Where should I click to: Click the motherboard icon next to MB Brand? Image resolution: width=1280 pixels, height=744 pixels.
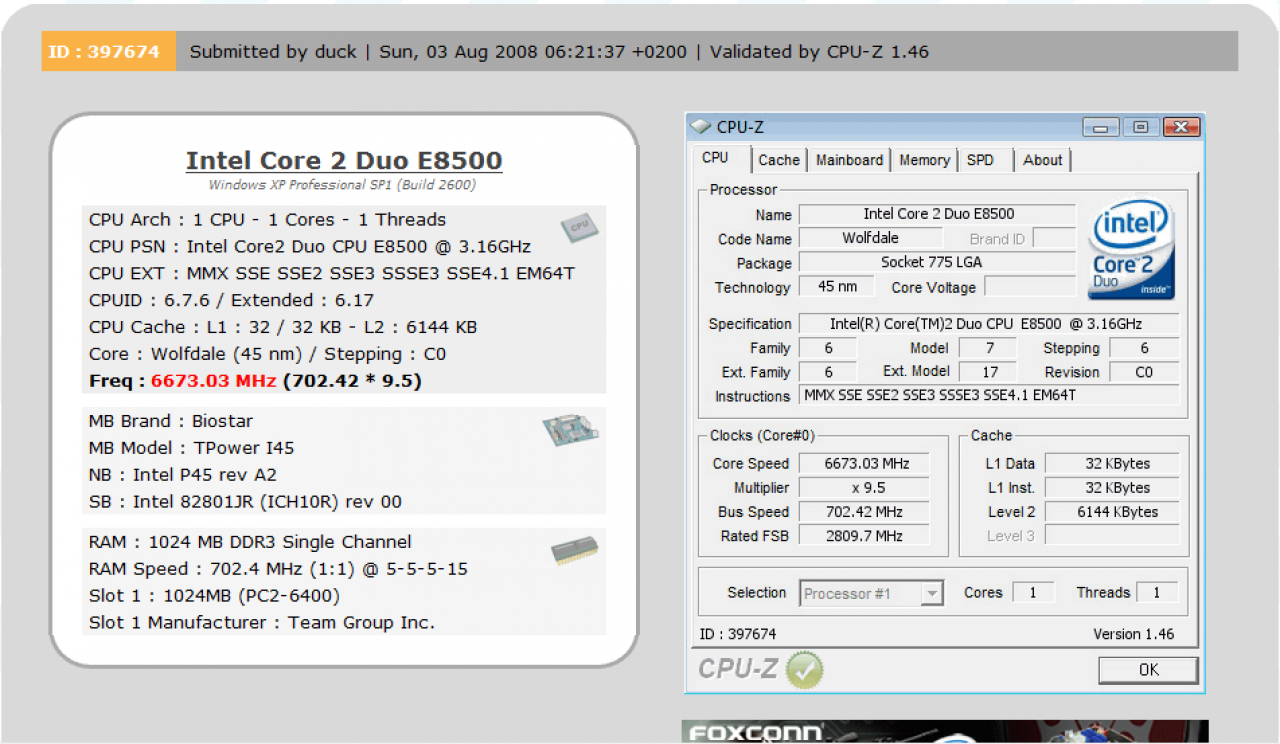[x=571, y=431]
